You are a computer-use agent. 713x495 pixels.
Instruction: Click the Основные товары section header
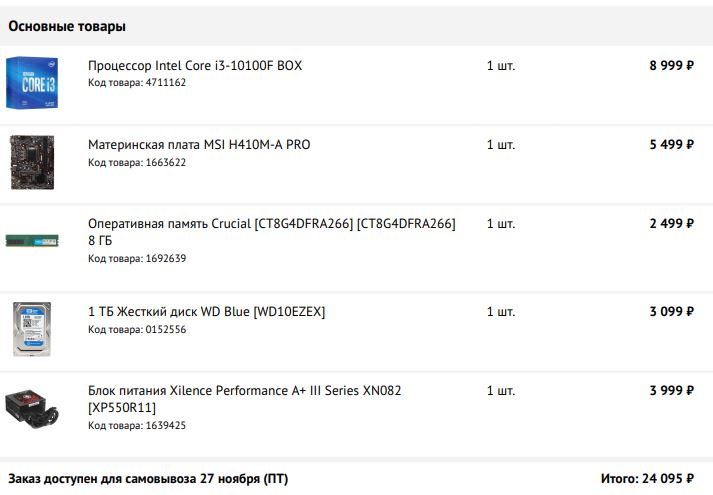67,27
